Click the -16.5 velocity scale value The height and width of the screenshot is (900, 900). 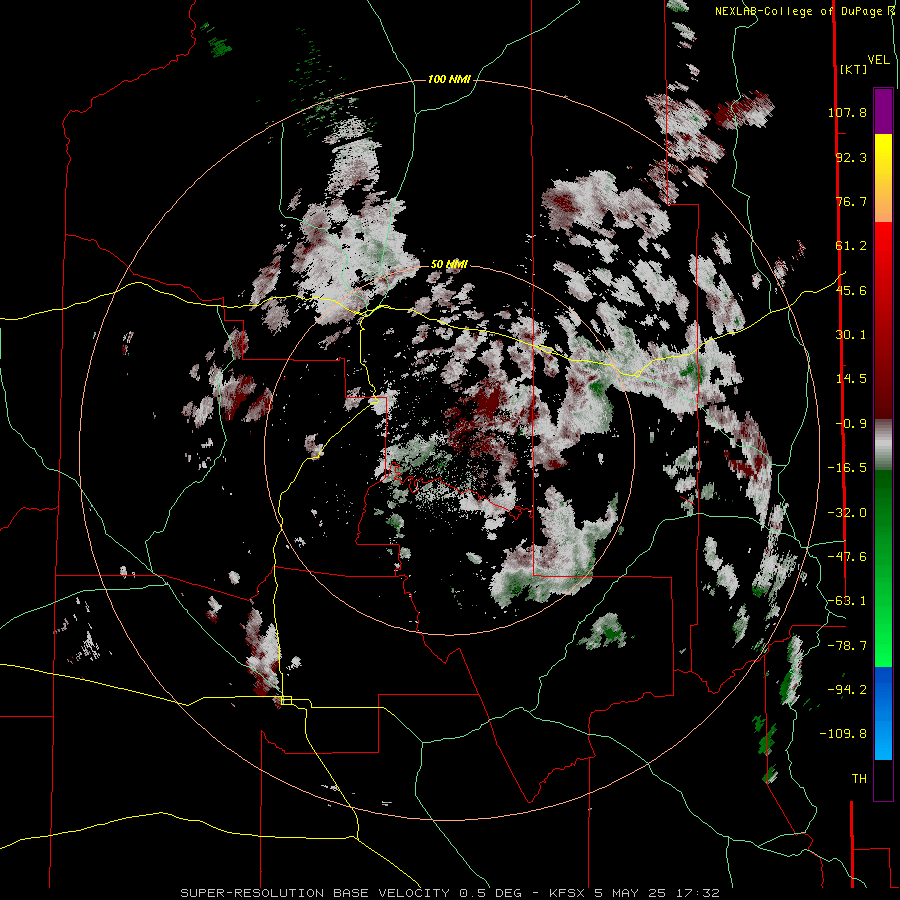click(847, 468)
